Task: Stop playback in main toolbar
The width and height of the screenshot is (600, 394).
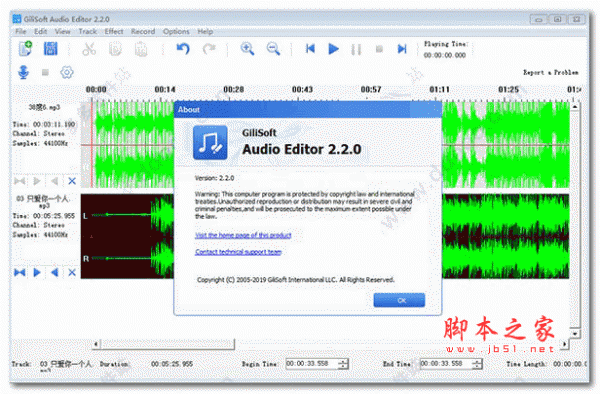Action: point(379,49)
